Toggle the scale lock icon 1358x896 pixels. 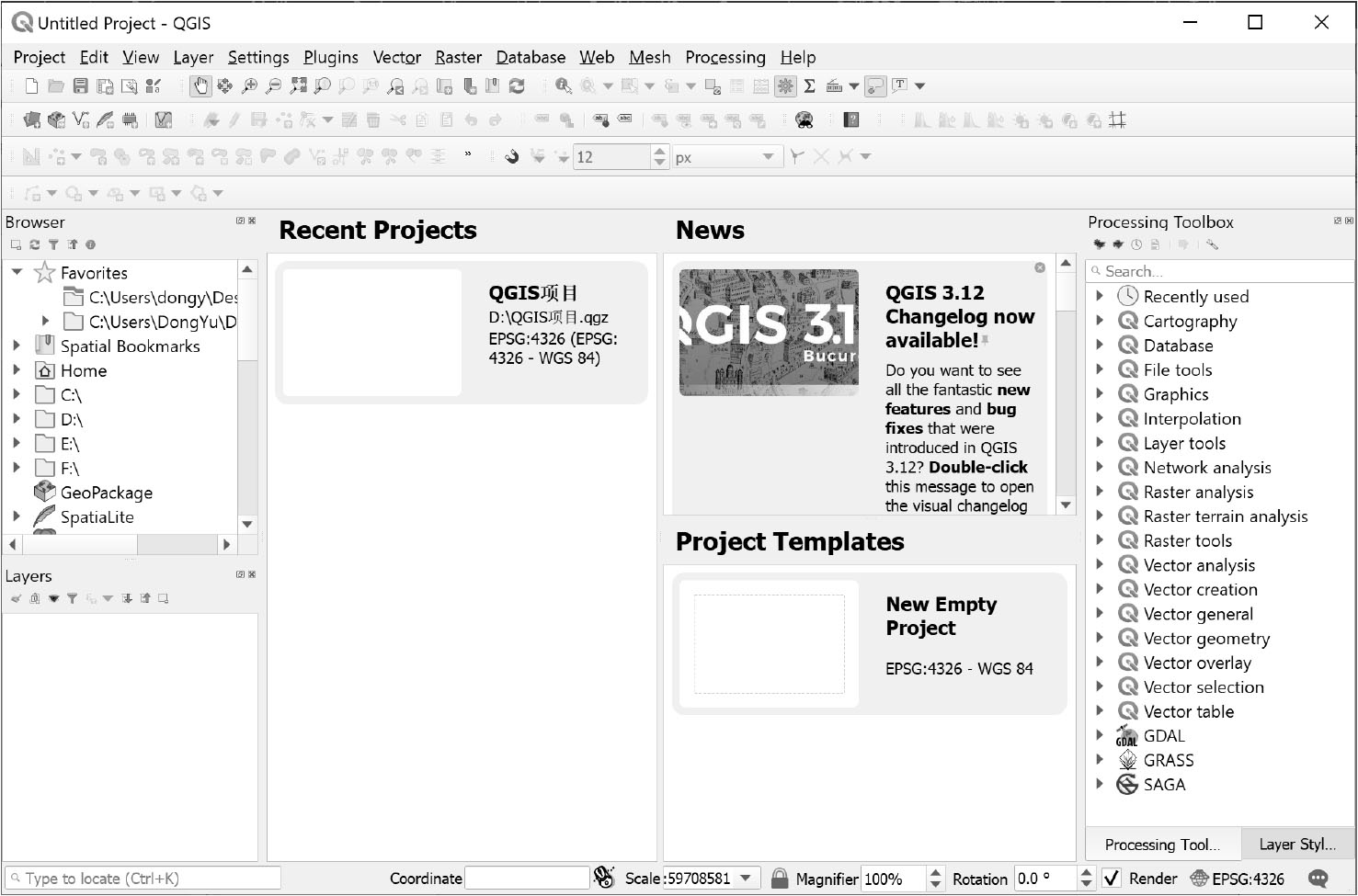(x=779, y=879)
